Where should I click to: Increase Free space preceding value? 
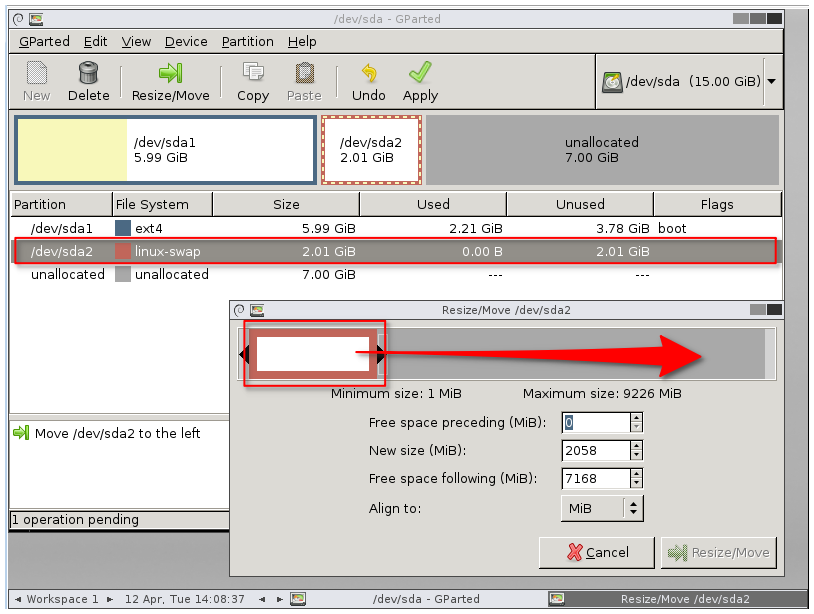(637, 418)
